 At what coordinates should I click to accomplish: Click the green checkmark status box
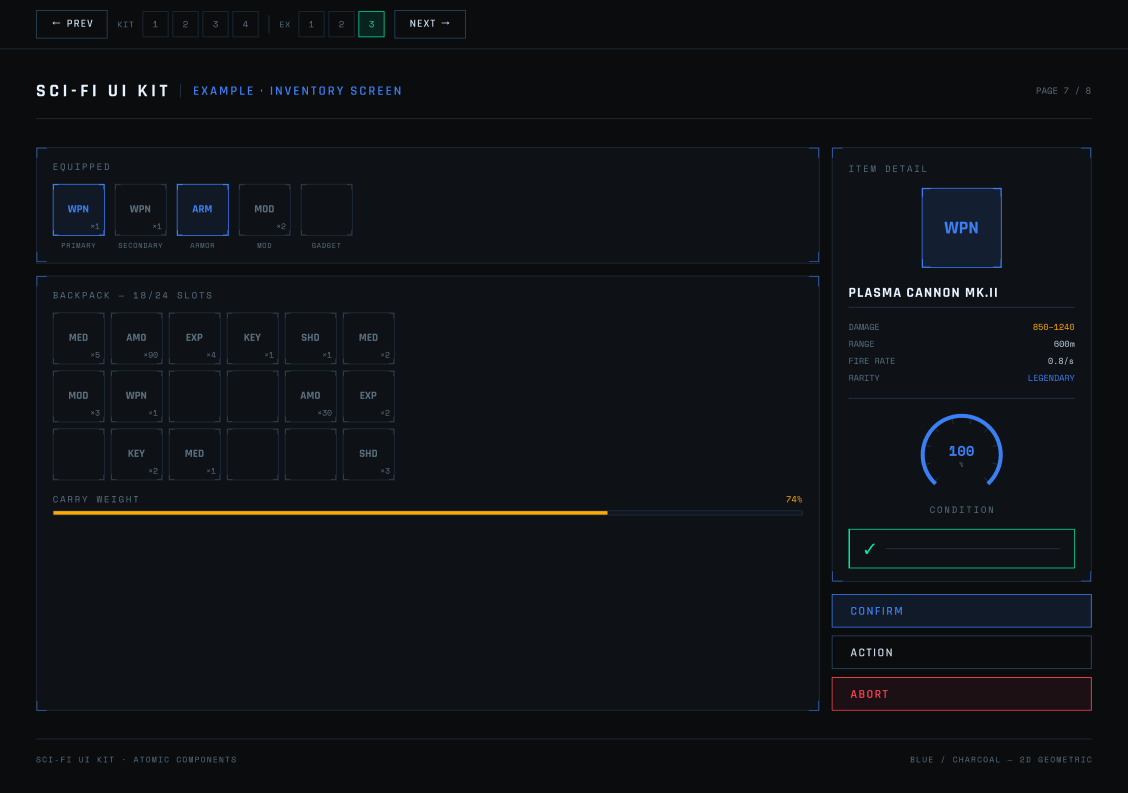pos(961,549)
